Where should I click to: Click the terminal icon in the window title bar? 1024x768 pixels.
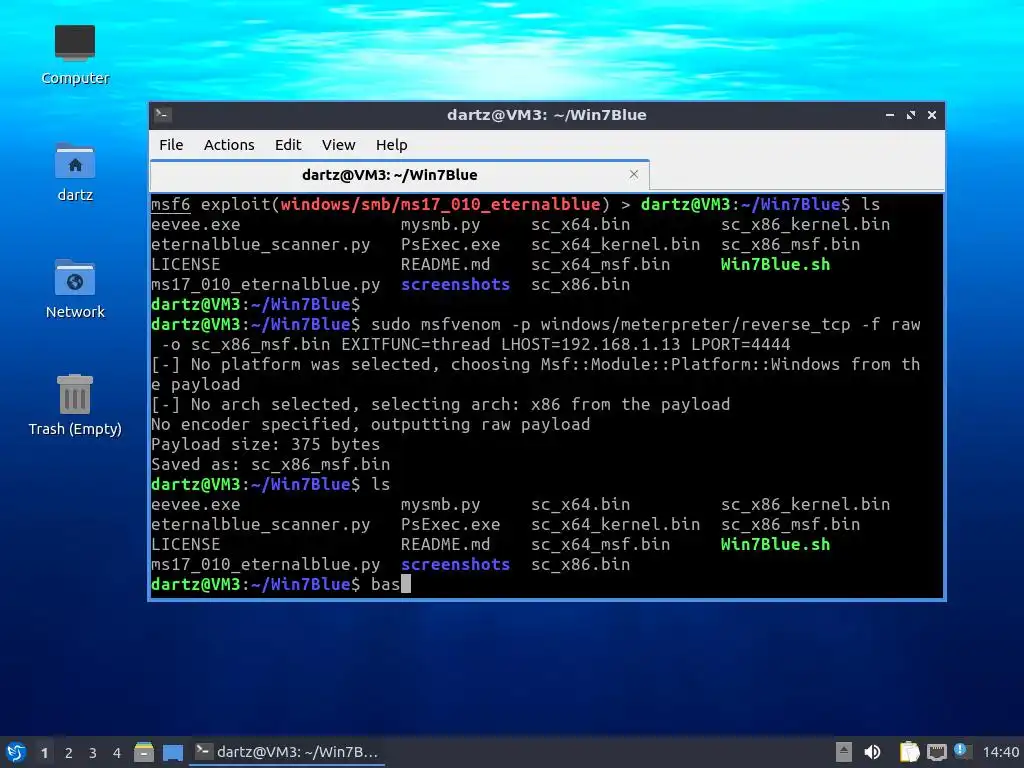(163, 115)
